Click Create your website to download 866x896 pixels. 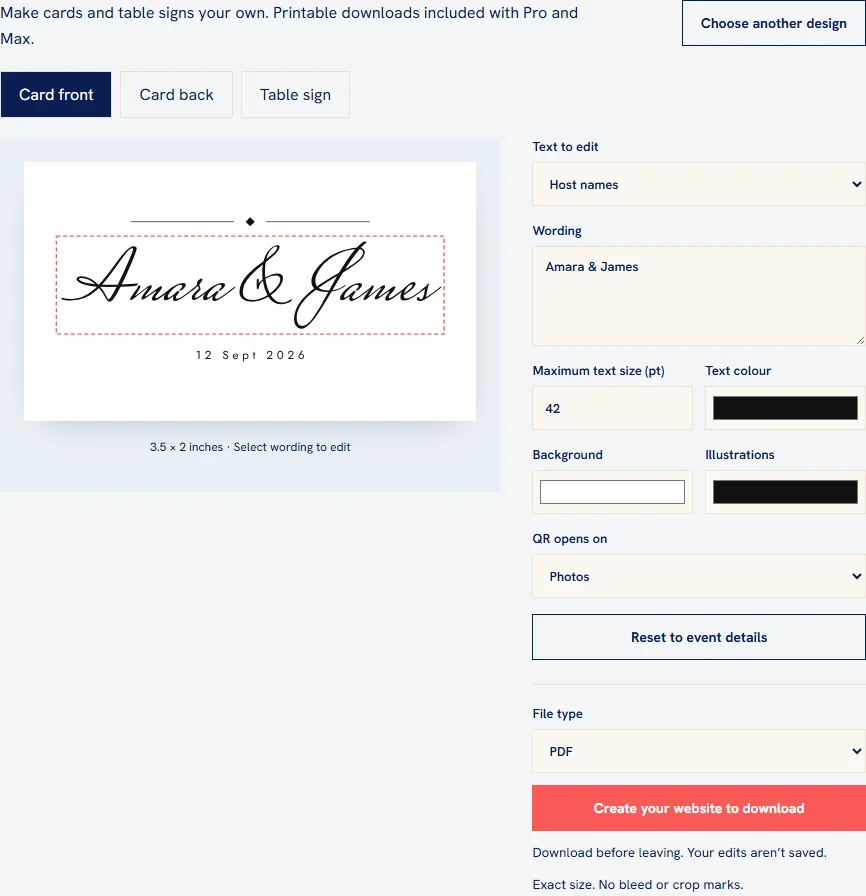coord(699,808)
